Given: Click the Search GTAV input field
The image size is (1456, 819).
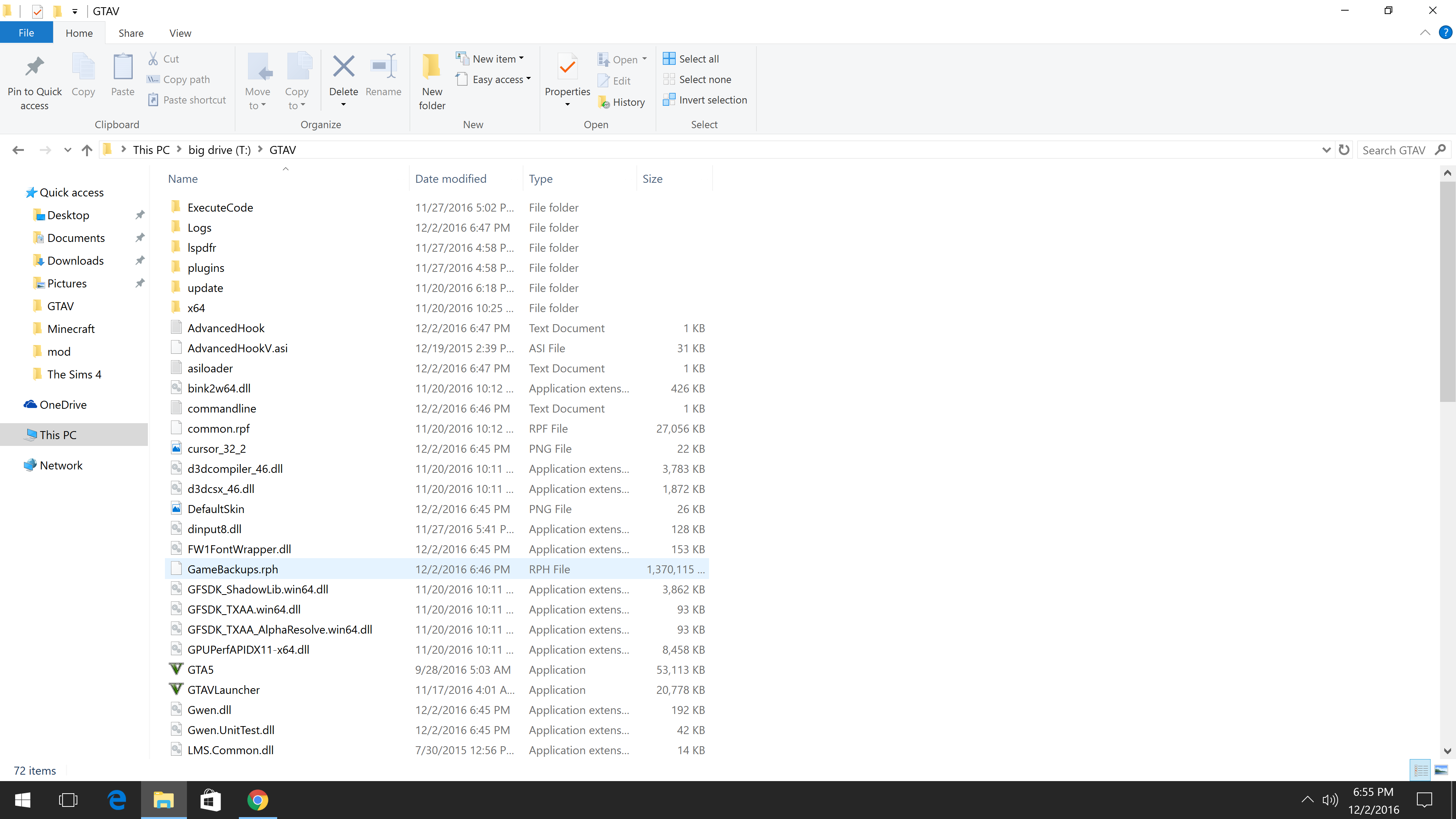Looking at the screenshot, I should click(x=1393, y=150).
